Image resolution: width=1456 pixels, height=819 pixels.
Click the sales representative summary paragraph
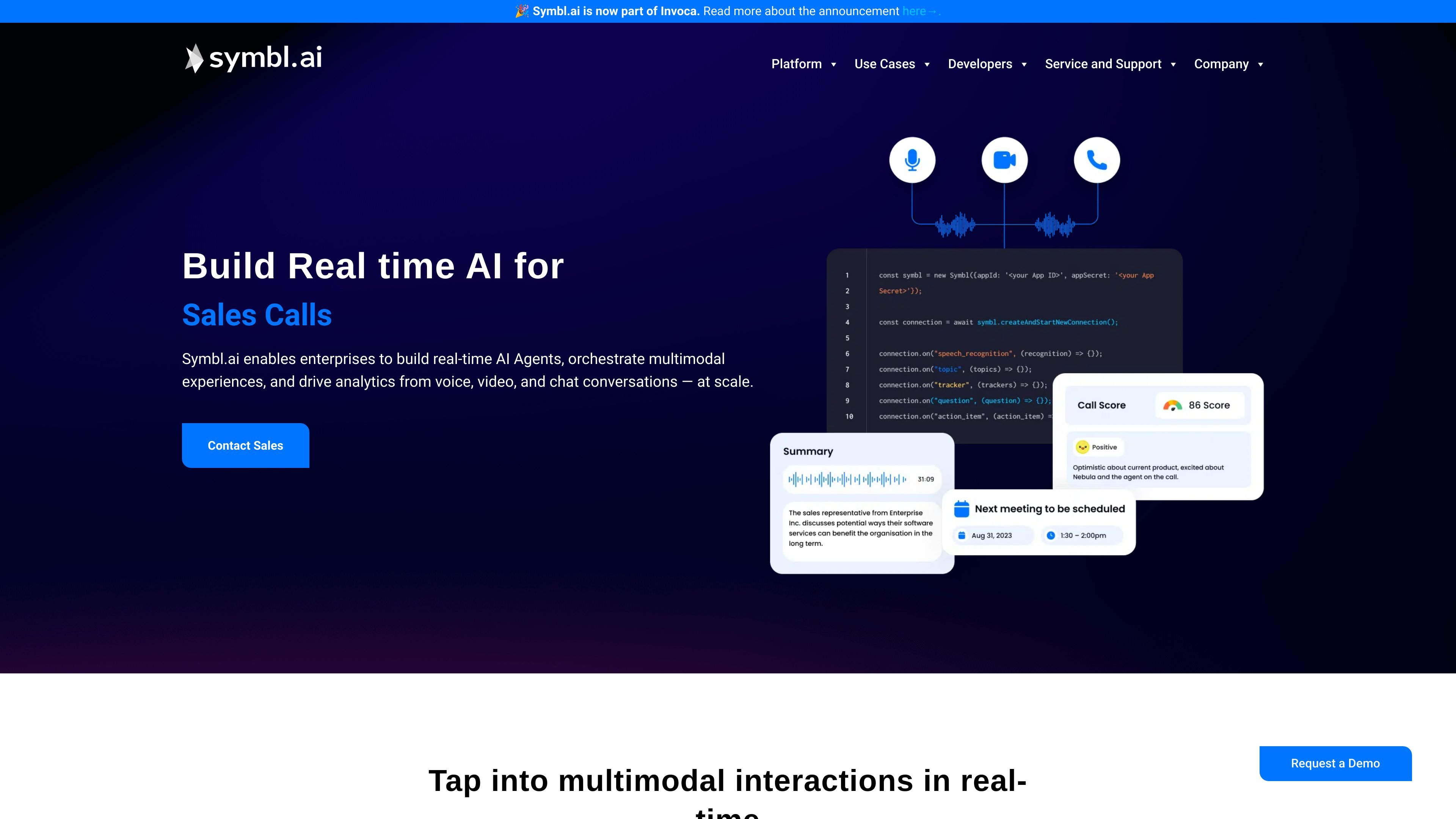pos(861,528)
